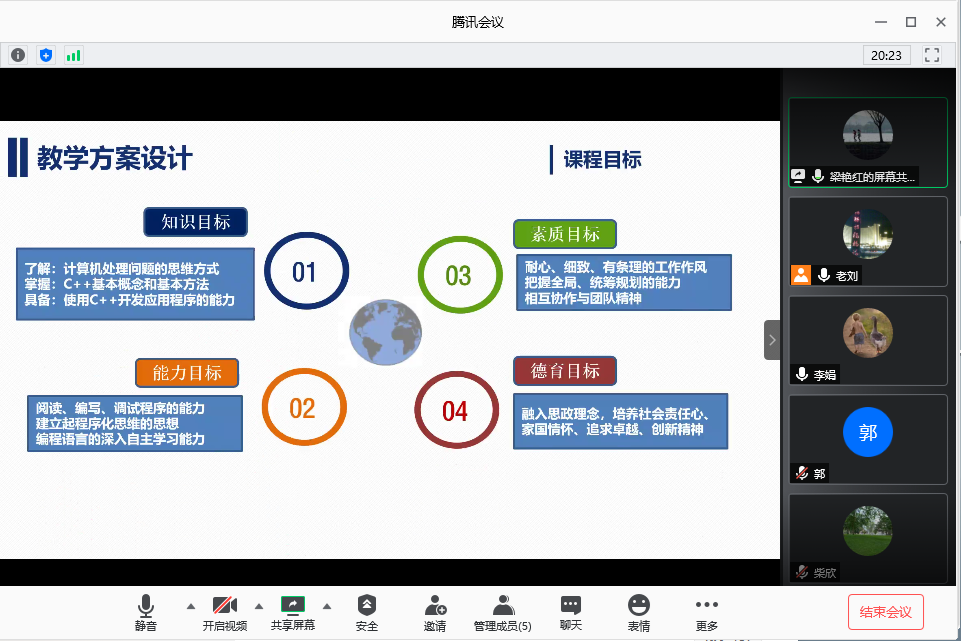Open the Emoji (表情) reactions
This screenshot has height=641, width=961.
click(638, 612)
